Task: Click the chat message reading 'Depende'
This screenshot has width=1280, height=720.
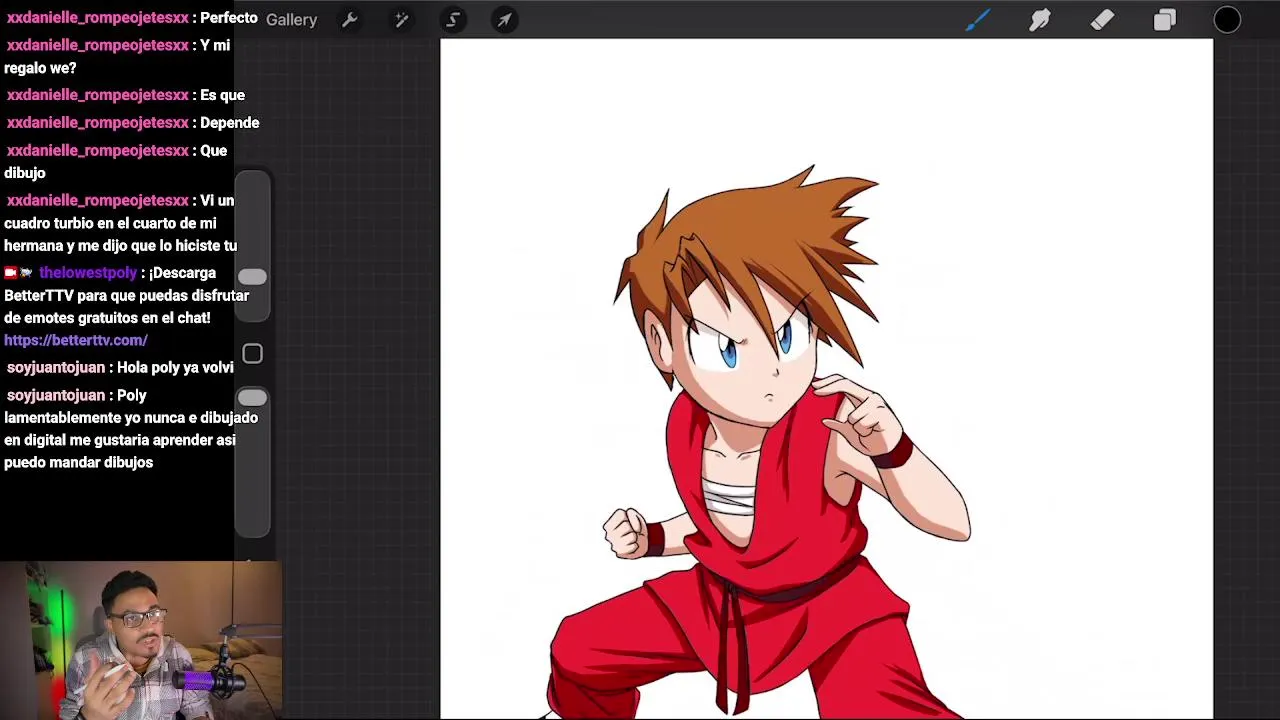Action: coord(230,123)
